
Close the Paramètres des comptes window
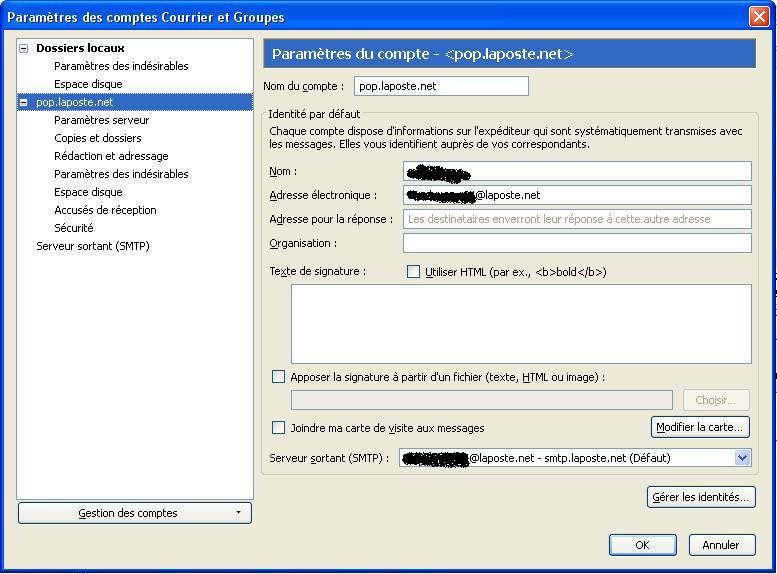pos(760,16)
